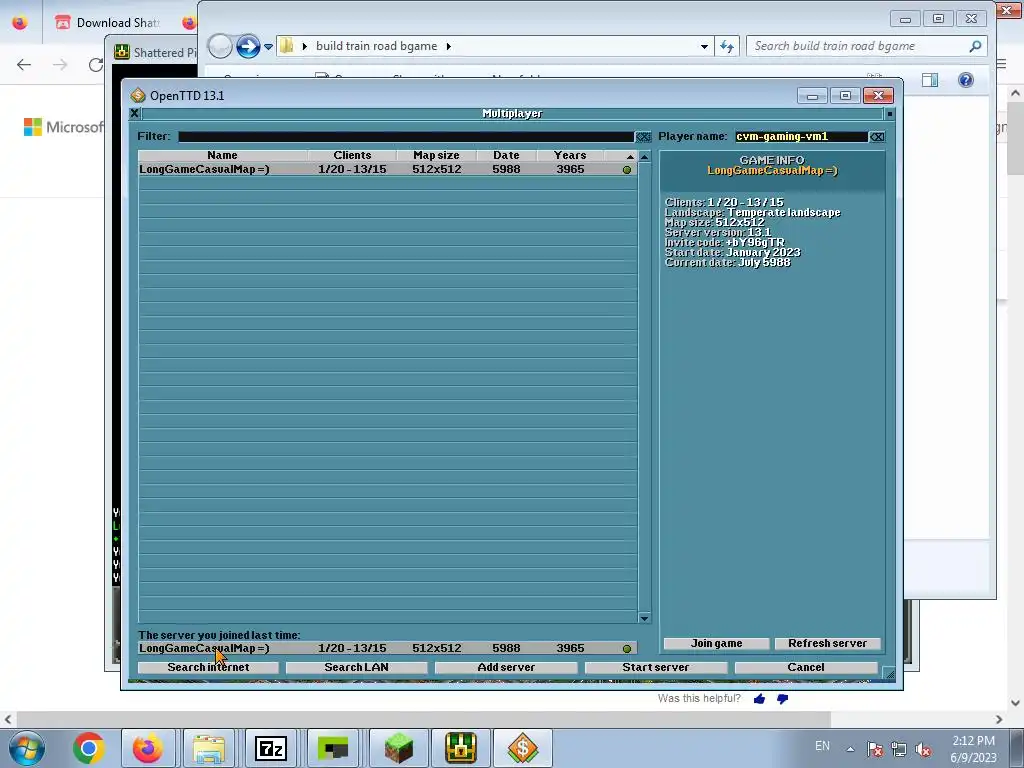
Task: Cancel the Multiplayer window
Action: [x=806, y=667]
